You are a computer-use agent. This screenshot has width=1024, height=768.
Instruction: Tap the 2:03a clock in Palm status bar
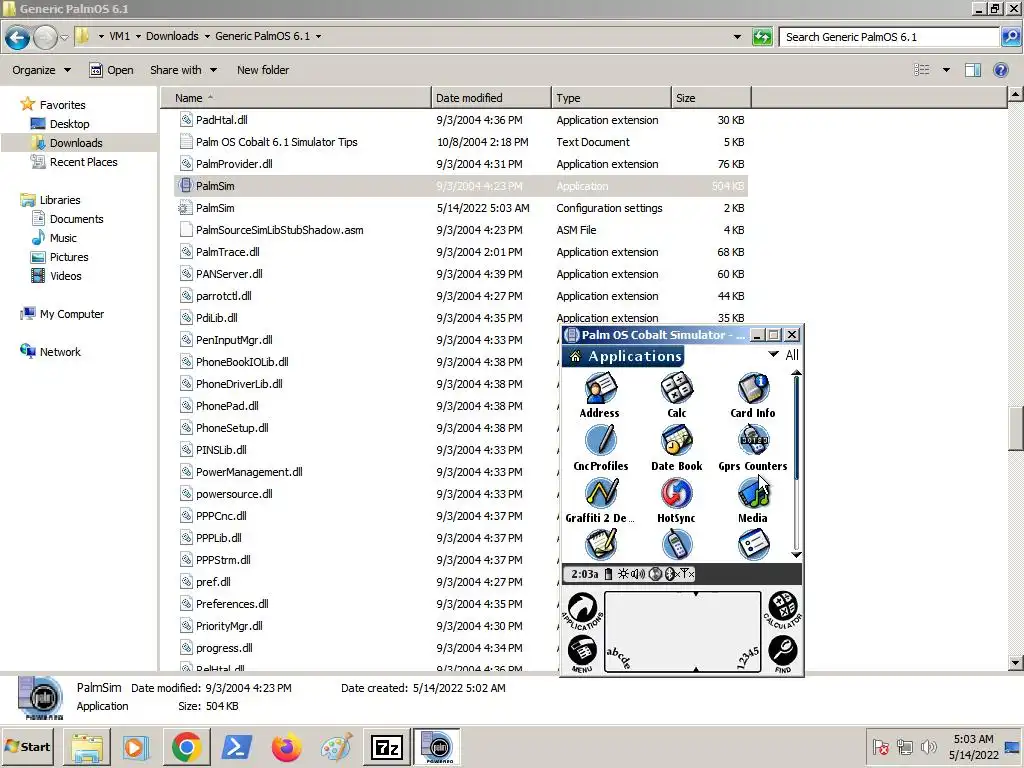[x=584, y=574]
